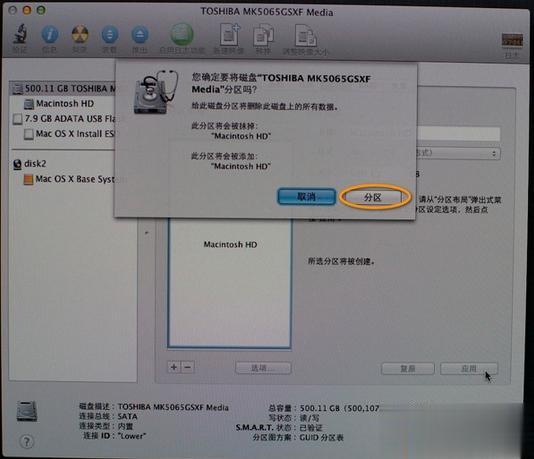This screenshot has width=534, height=459.
Task: Click the blue 取消 cancel button
Action: click(x=307, y=196)
